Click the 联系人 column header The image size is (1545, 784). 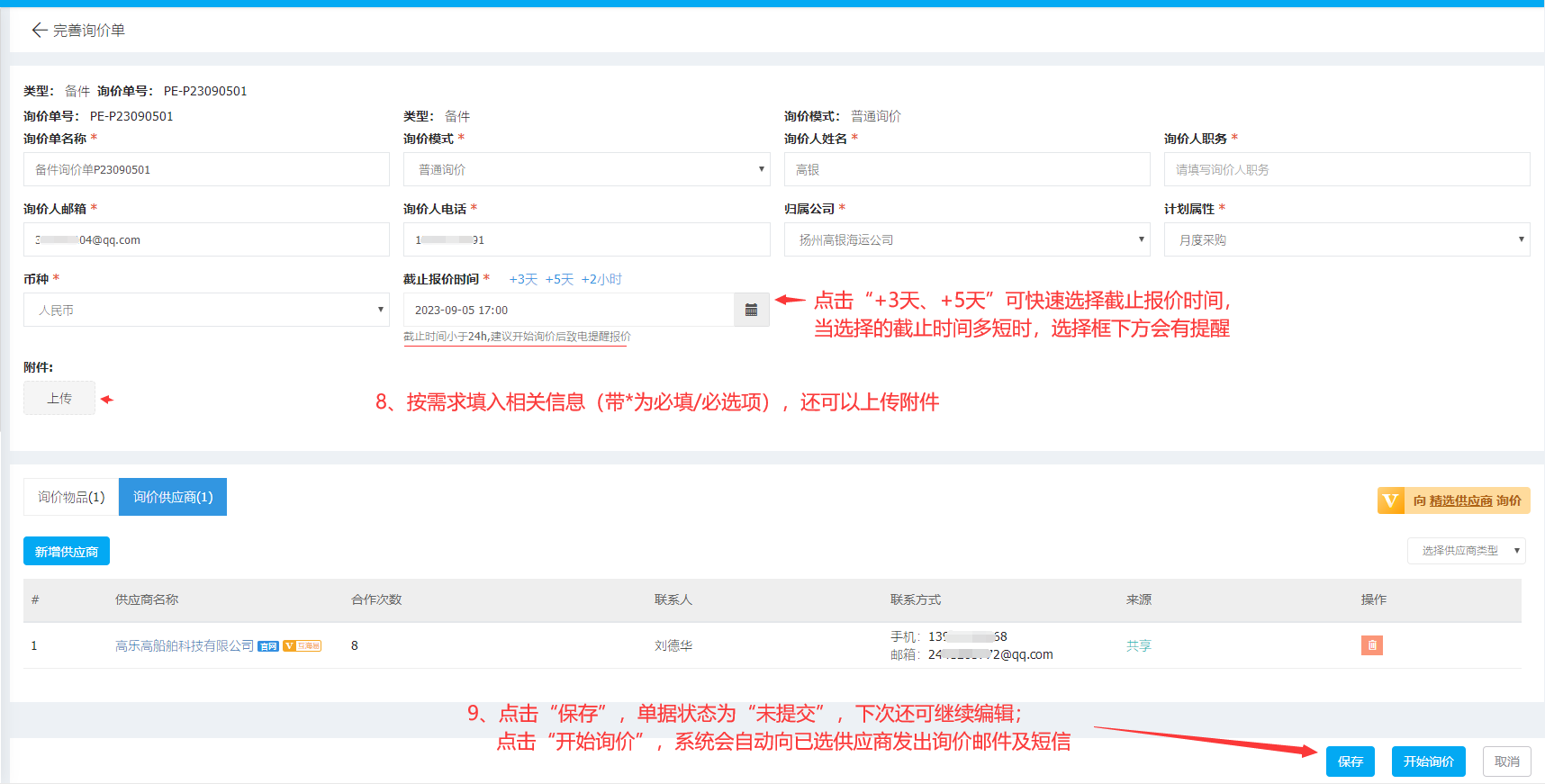coord(673,599)
